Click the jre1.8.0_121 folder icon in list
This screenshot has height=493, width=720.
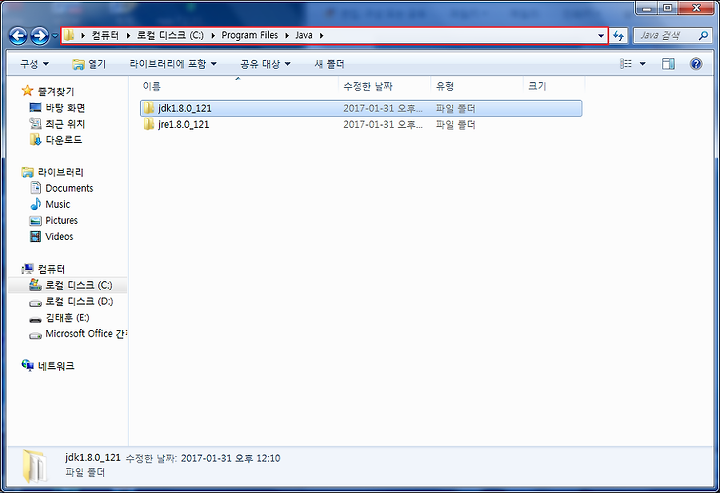tap(148, 124)
